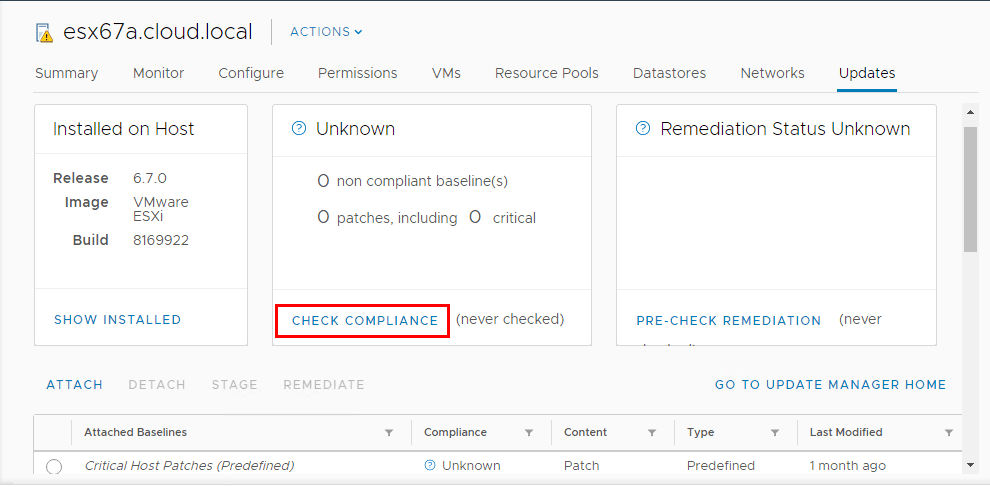The width and height of the screenshot is (990, 487).
Task: Select Critical Host Patches baseline radio button
Action: (54, 467)
